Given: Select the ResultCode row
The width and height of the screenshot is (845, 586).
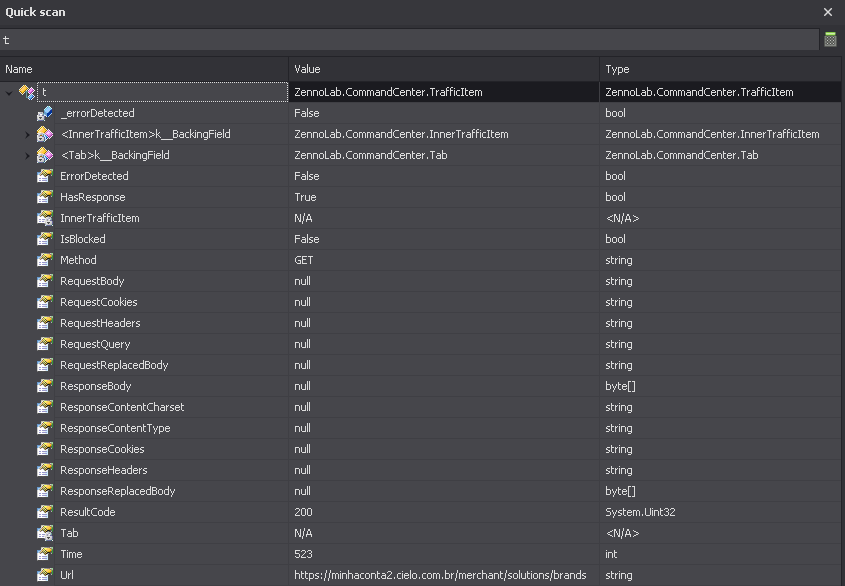Looking at the screenshot, I should [x=88, y=512].
